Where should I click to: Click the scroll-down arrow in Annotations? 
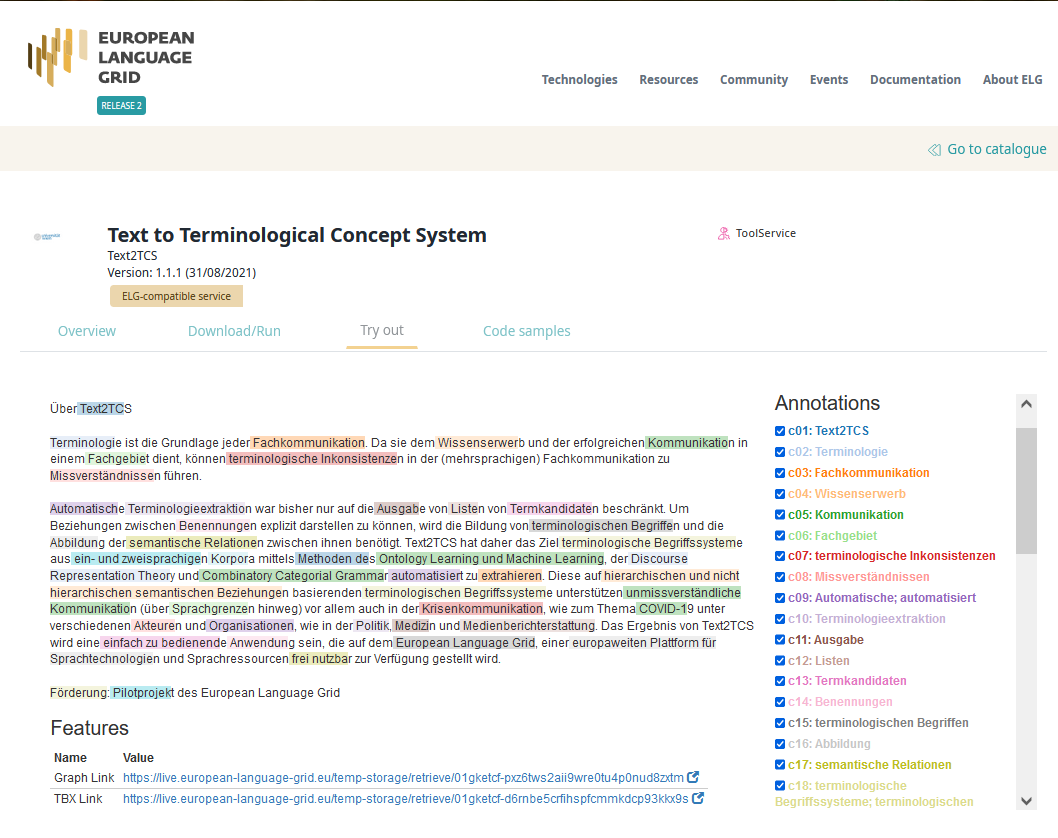coord(1026,801)
